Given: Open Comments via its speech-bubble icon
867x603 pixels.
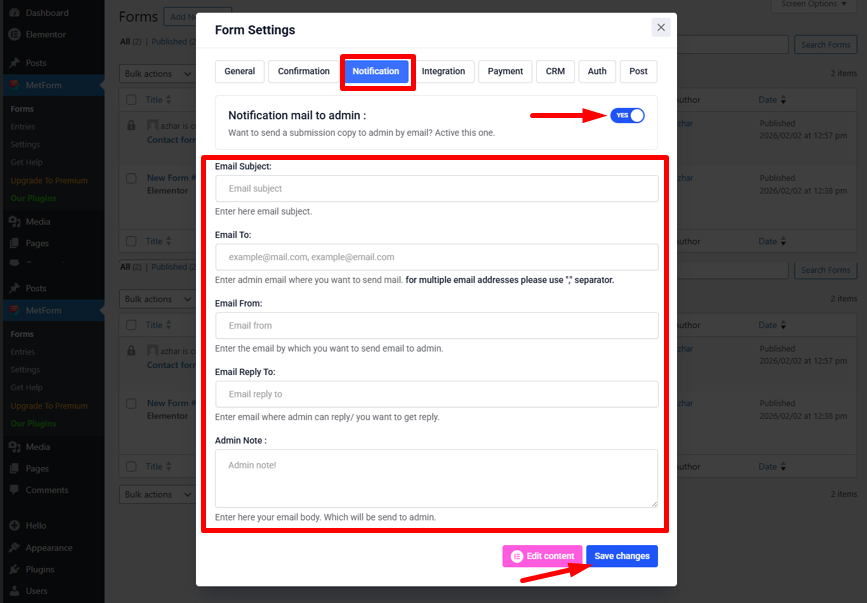Looking at the screenshot, I should pos(14,490).
